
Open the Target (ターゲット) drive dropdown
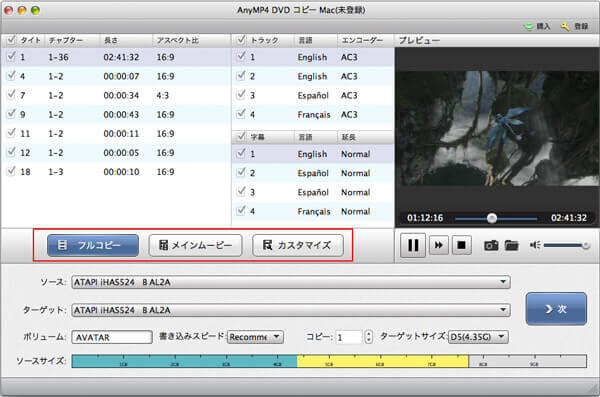291,310
